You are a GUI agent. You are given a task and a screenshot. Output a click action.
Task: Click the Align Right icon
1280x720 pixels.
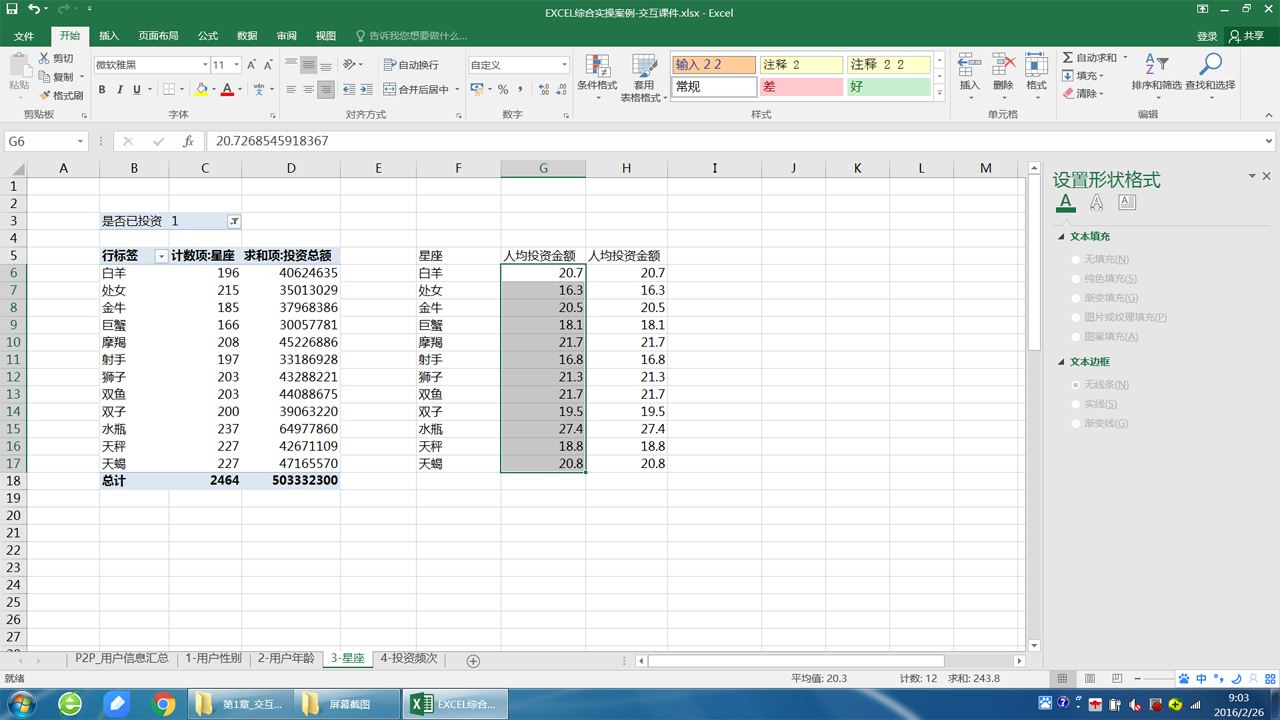pyautogui.click(x=326, y=89)
